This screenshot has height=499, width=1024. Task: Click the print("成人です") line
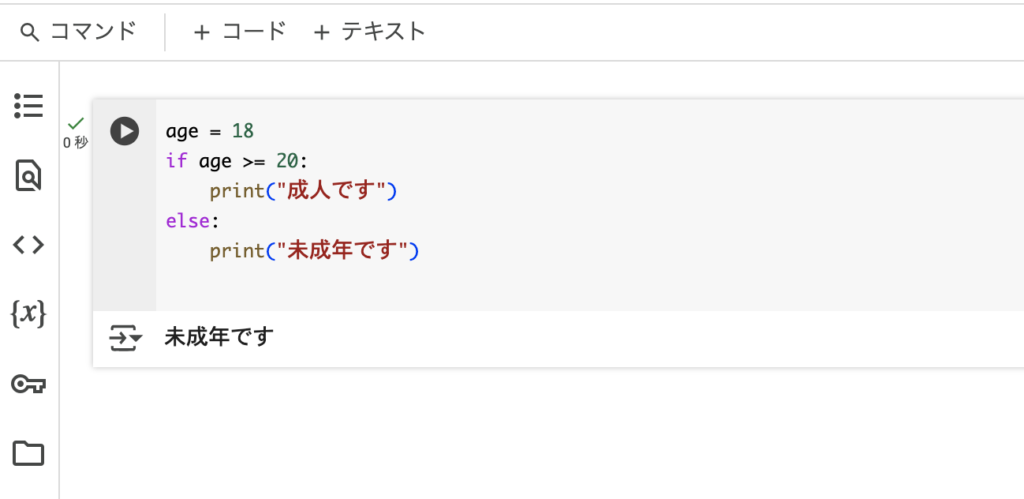(303, 191)
